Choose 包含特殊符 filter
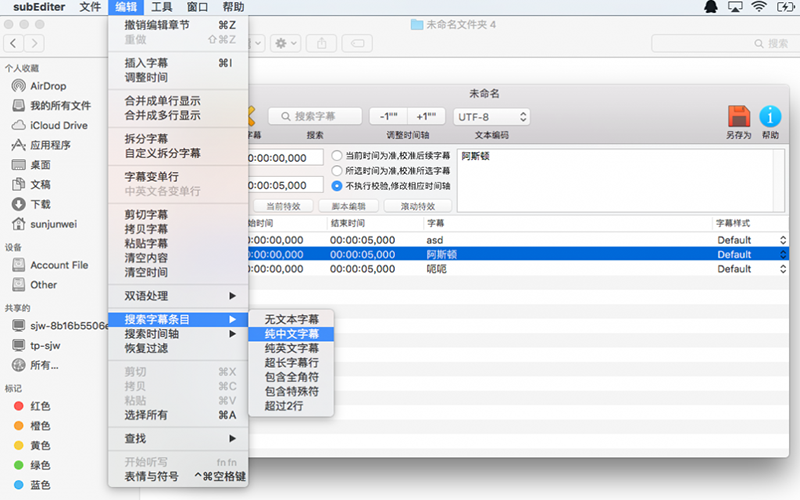Viewport: 800px width, 500px height. coord(291,391)
